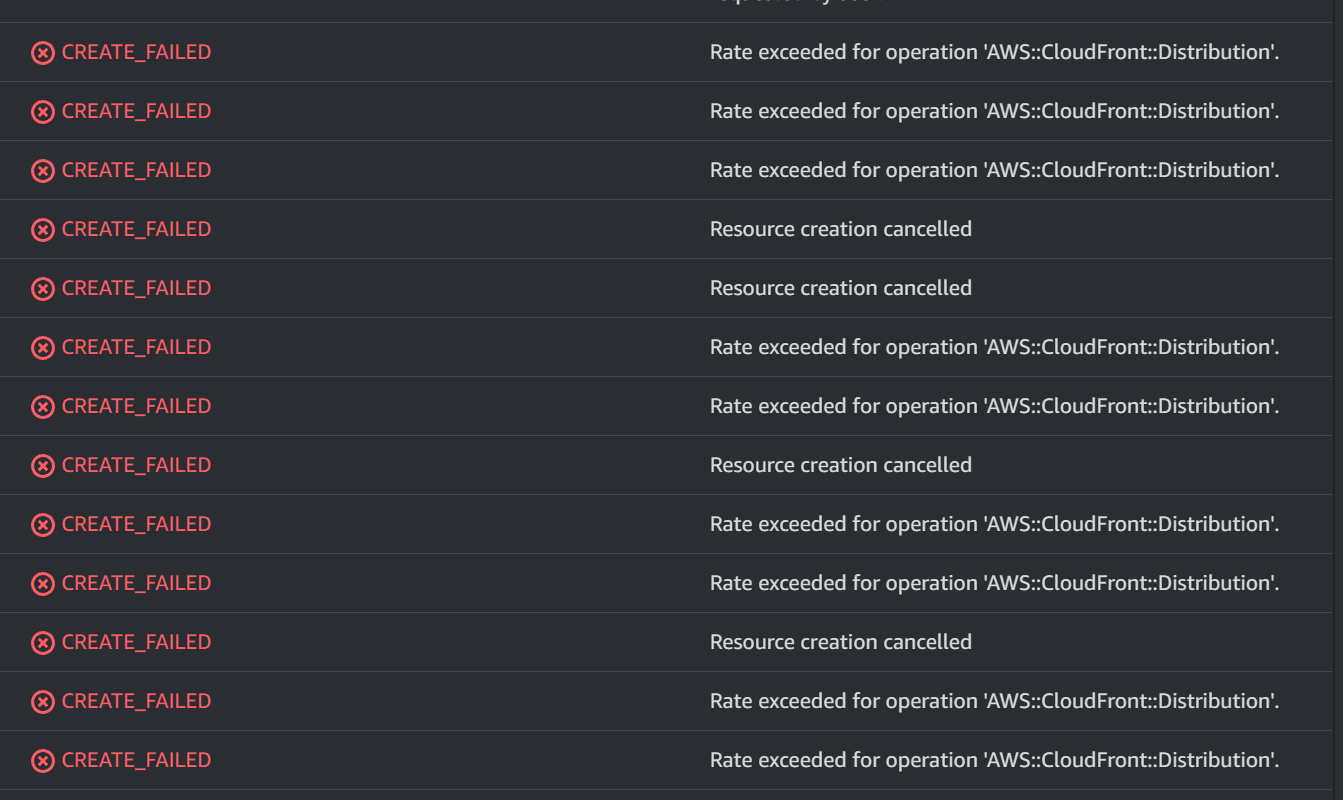Select 'Rate exceeded' message directly above first cancelled row

tap(995, 170)
